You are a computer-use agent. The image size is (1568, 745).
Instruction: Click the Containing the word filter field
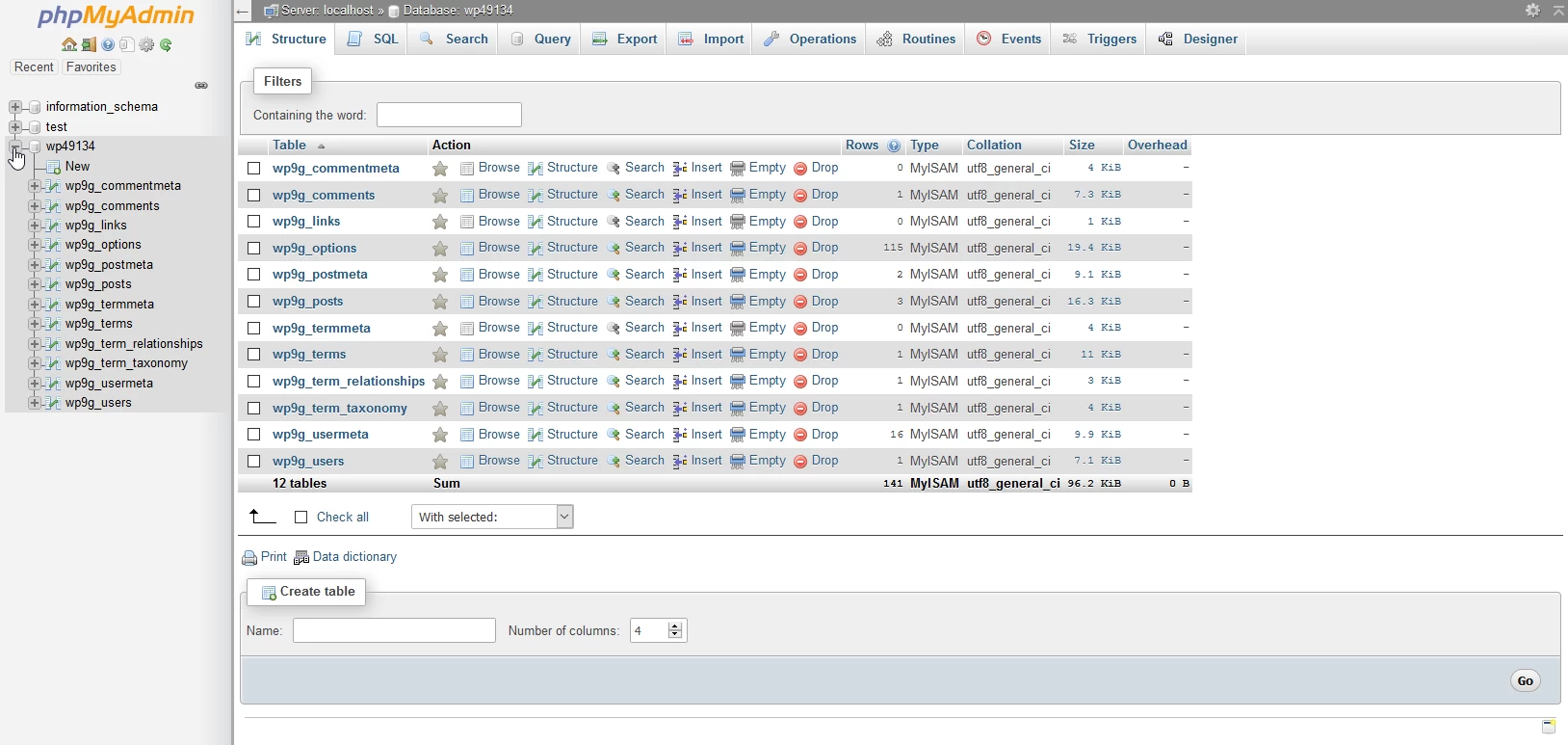pos(449,115)
